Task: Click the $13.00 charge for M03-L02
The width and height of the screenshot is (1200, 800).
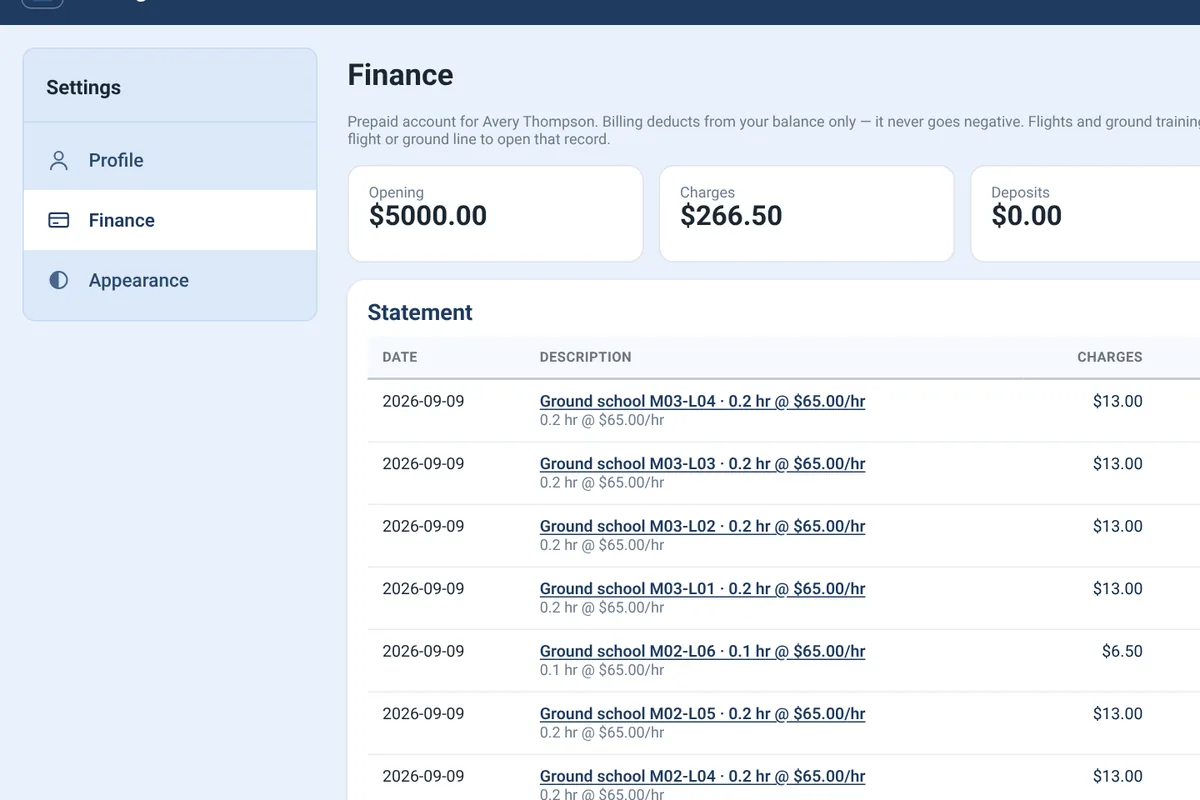Action: pyautogui.click(x=1117, y=526)
